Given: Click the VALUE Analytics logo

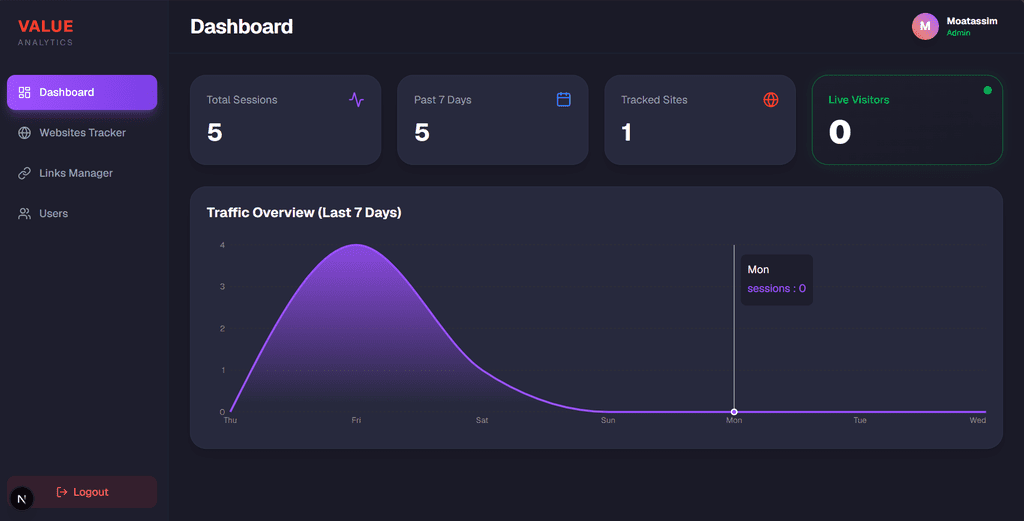Looking at the screenshot, I should [x=46, y=32].
